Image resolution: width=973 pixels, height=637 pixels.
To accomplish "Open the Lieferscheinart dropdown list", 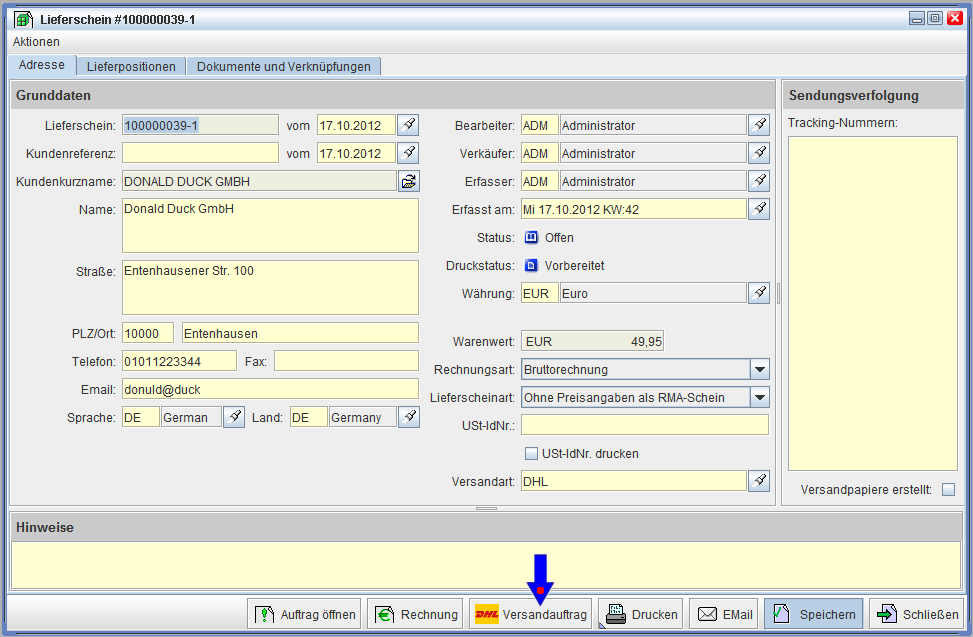I will coord(759,397).
